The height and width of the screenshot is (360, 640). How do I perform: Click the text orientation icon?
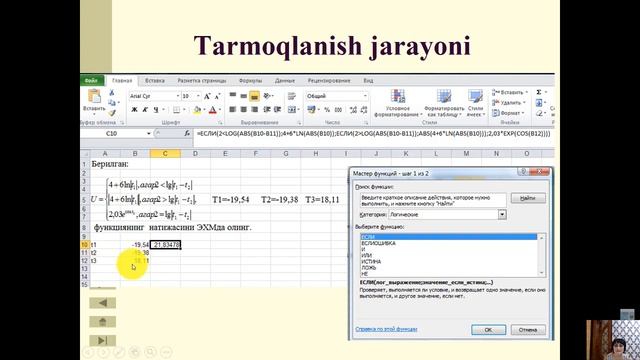(267, 96)
